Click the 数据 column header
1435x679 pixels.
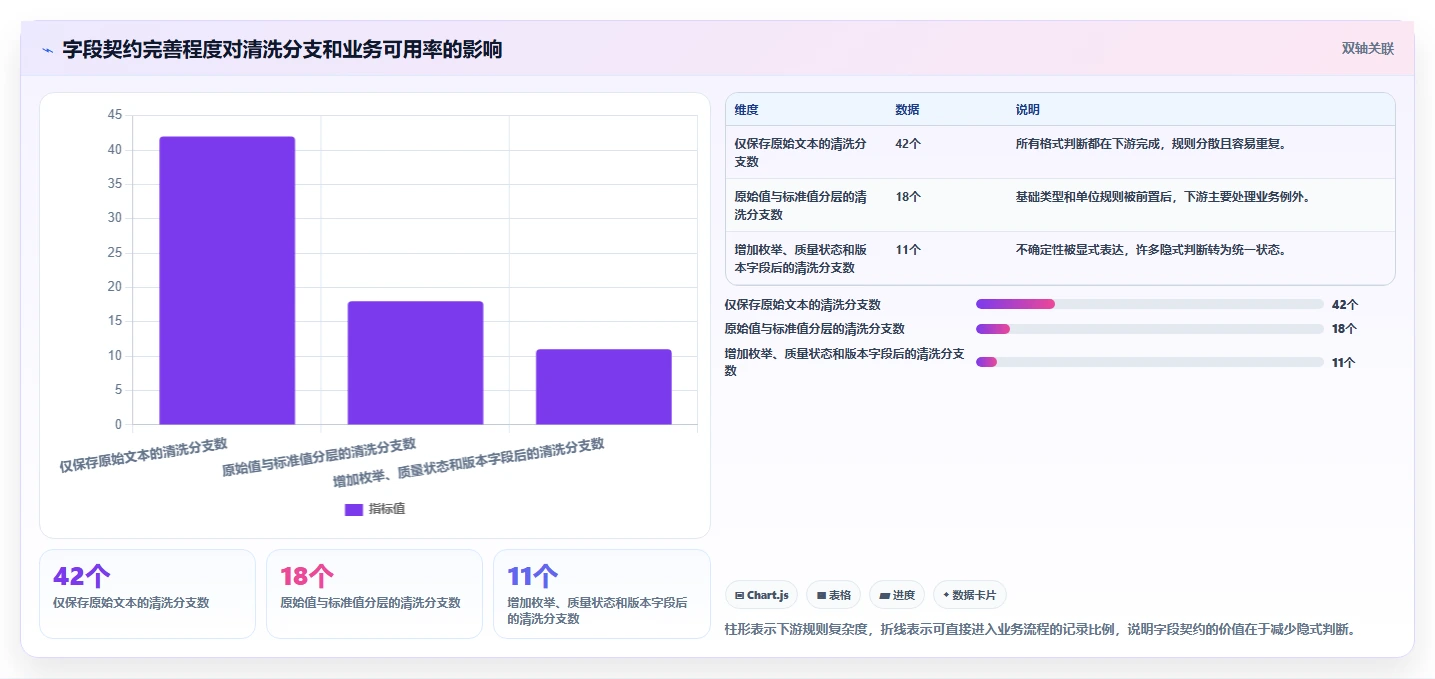pyautogui.click(x=907, y=110)
